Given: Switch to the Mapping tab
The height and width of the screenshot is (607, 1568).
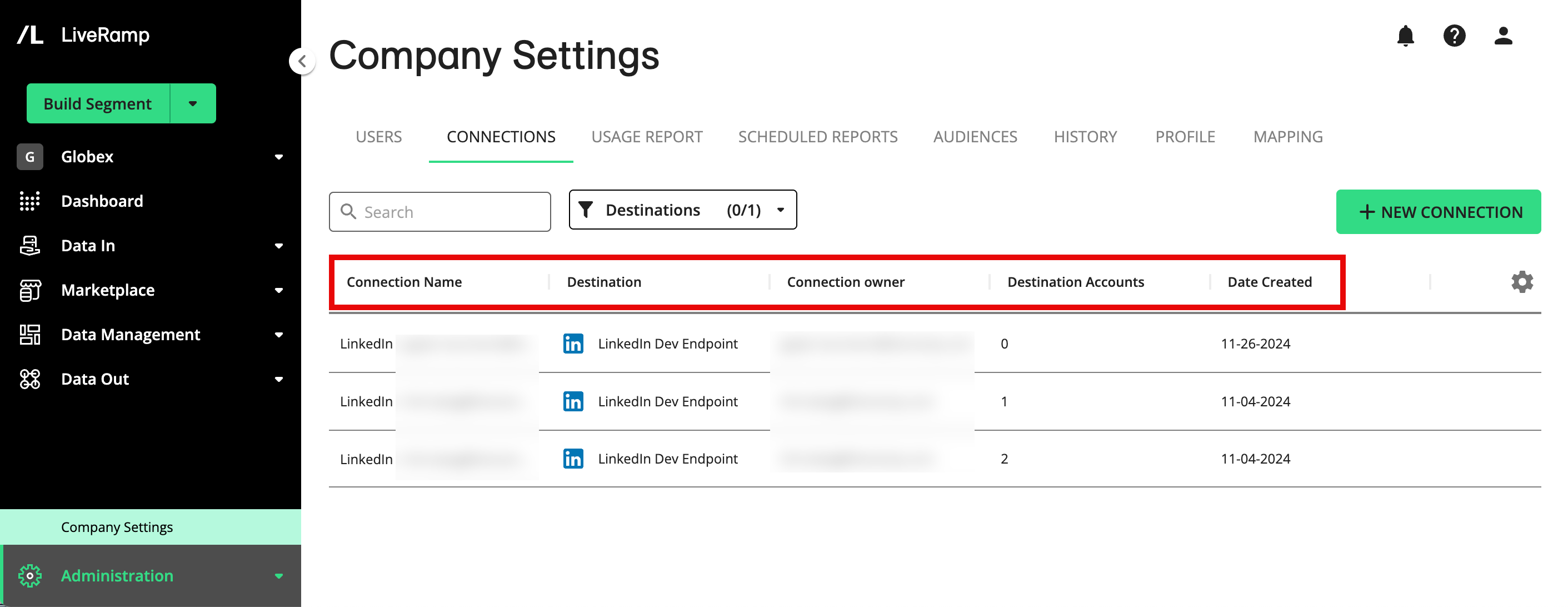Looking at the screenshot, I should 1288,136.
